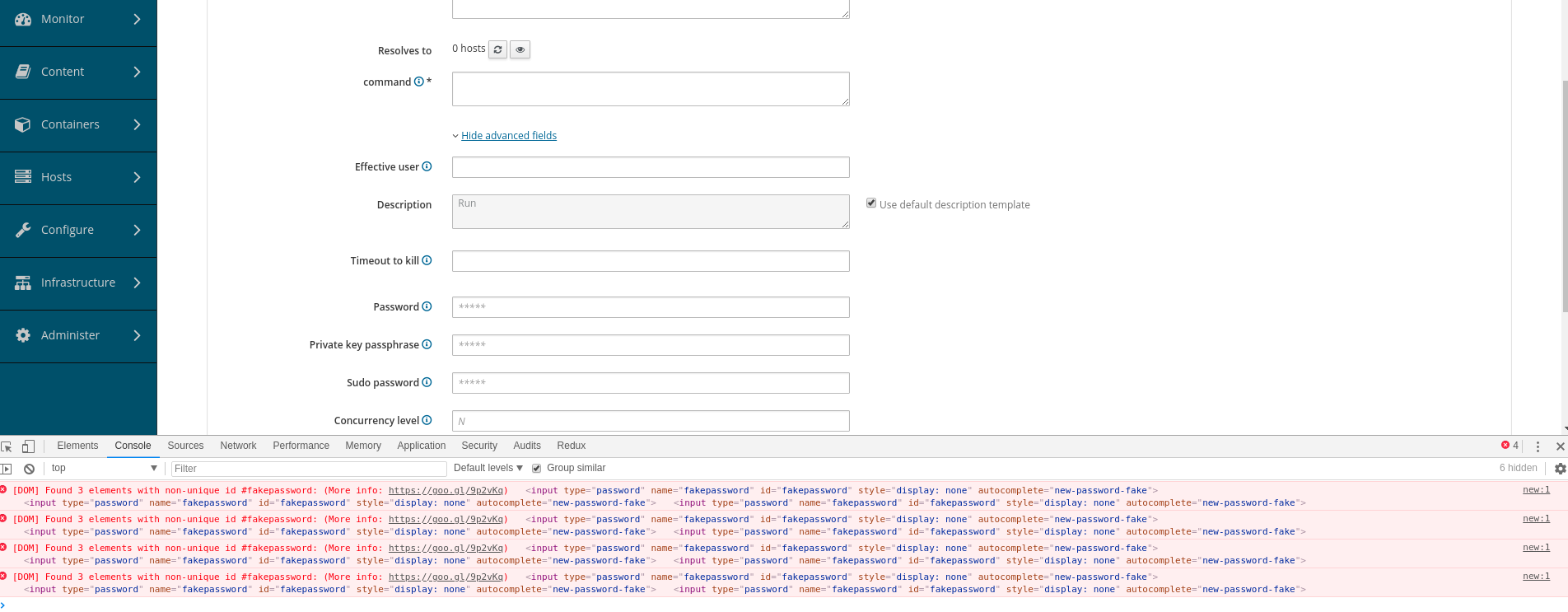Refresh the resolved hosts count
Image resolution: width=1568 pixels, height=612 pixels.
point(497,49)
